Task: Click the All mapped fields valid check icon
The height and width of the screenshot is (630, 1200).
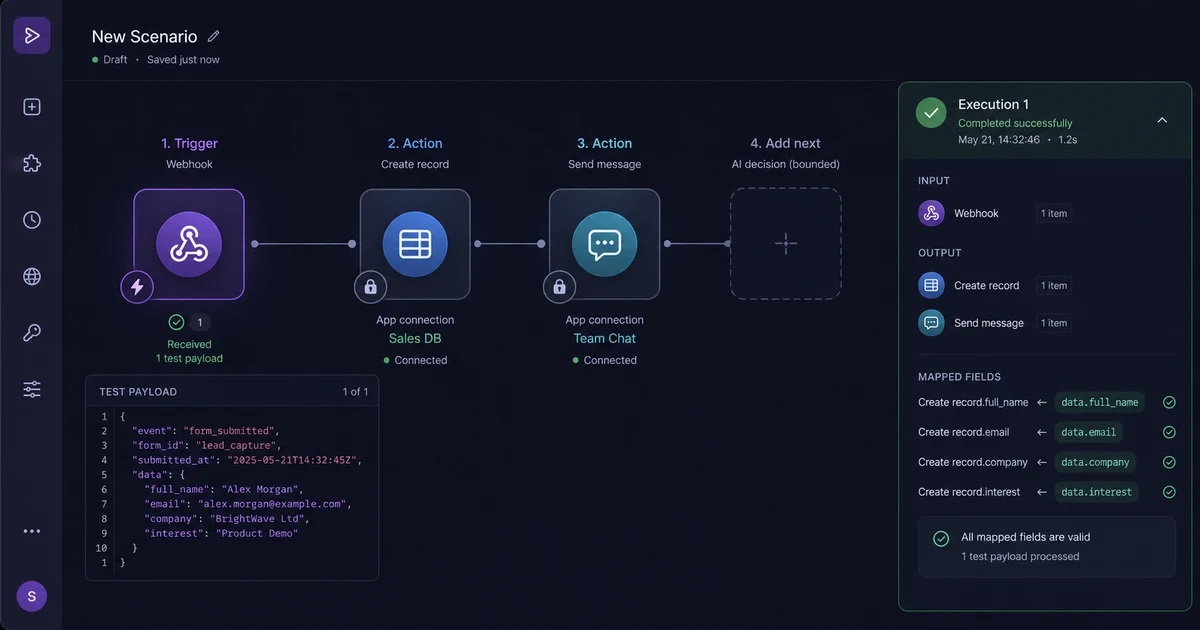Action: [941, 538]
